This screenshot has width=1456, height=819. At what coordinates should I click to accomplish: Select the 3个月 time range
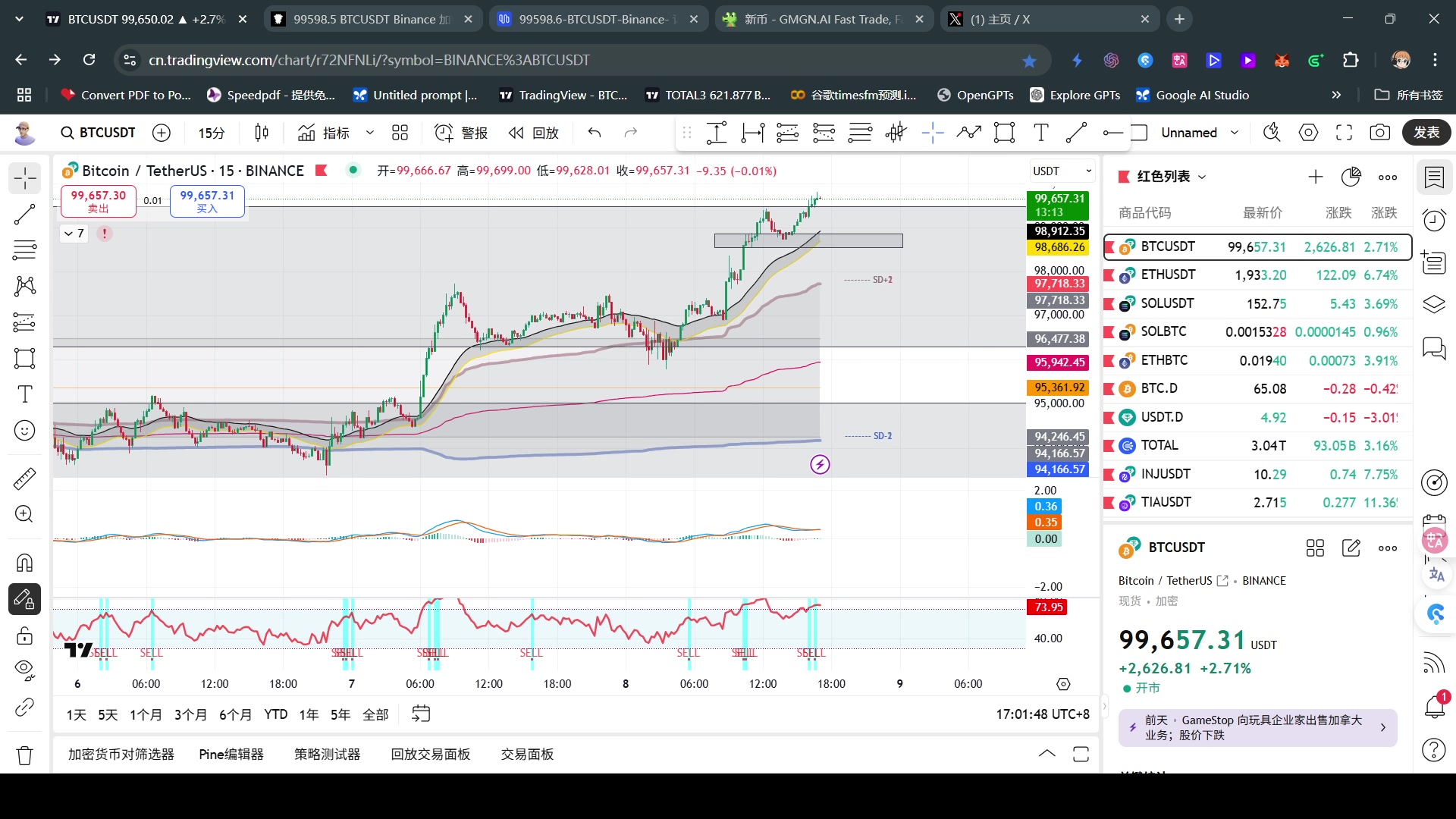[190, 714]
